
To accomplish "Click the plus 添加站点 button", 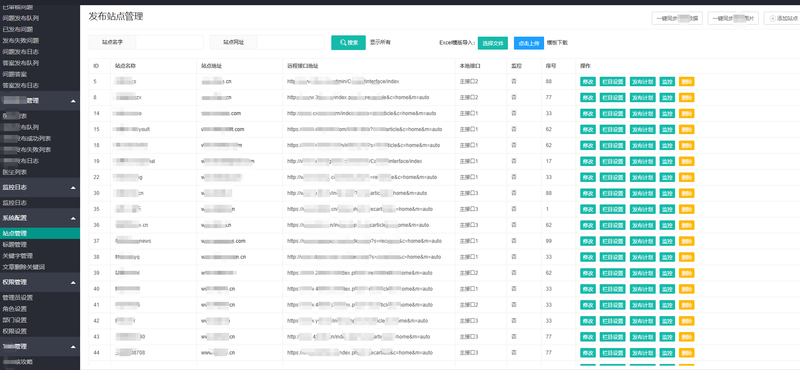I will pos(783,18).
